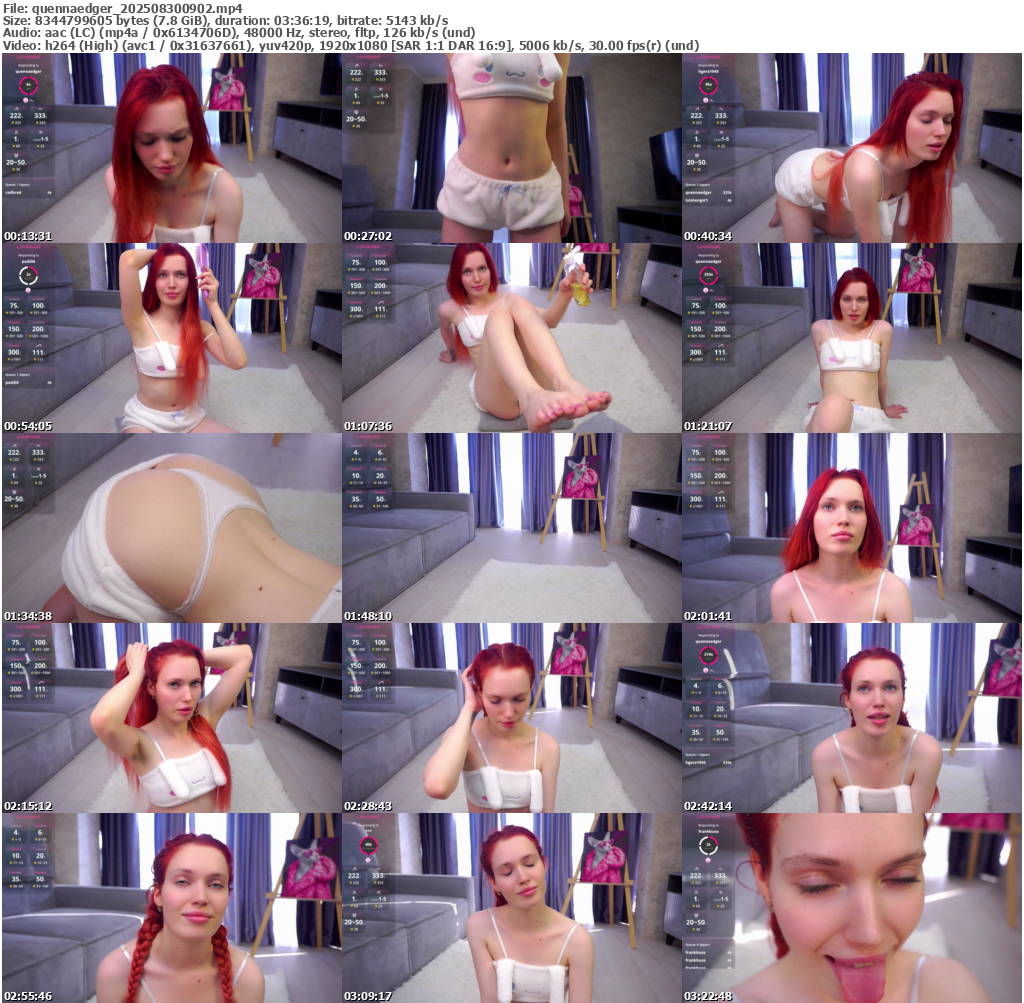Viewport: 1024px width, 1003px height.
Task: Click the frame labeled 00:54:05
Action: click(x=171, y=338)
